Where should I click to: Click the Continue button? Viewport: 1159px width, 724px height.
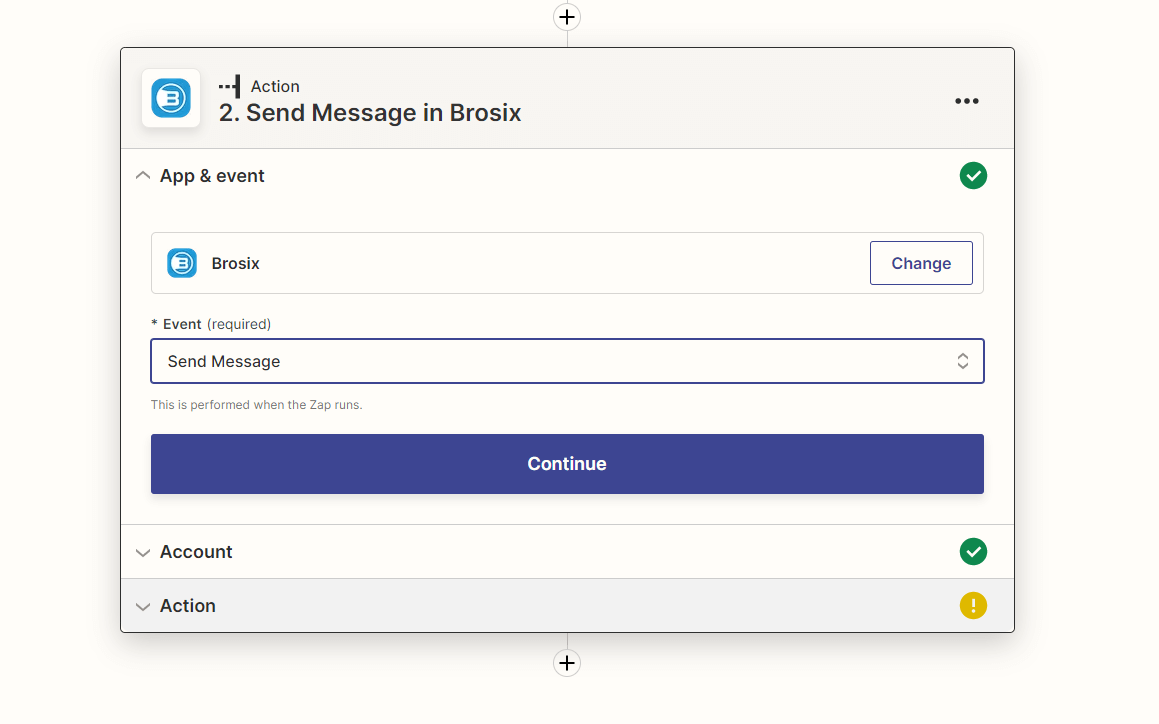(567, 464)
